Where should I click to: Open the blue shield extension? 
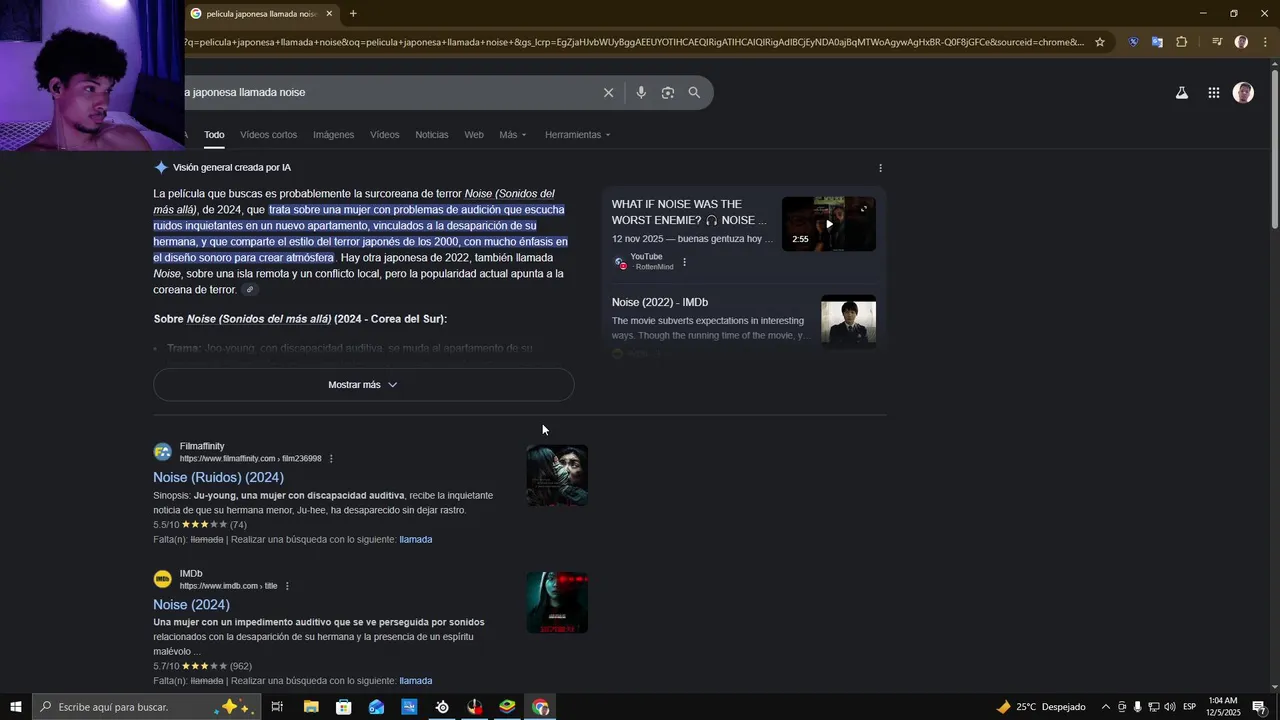pos(1133,42)
